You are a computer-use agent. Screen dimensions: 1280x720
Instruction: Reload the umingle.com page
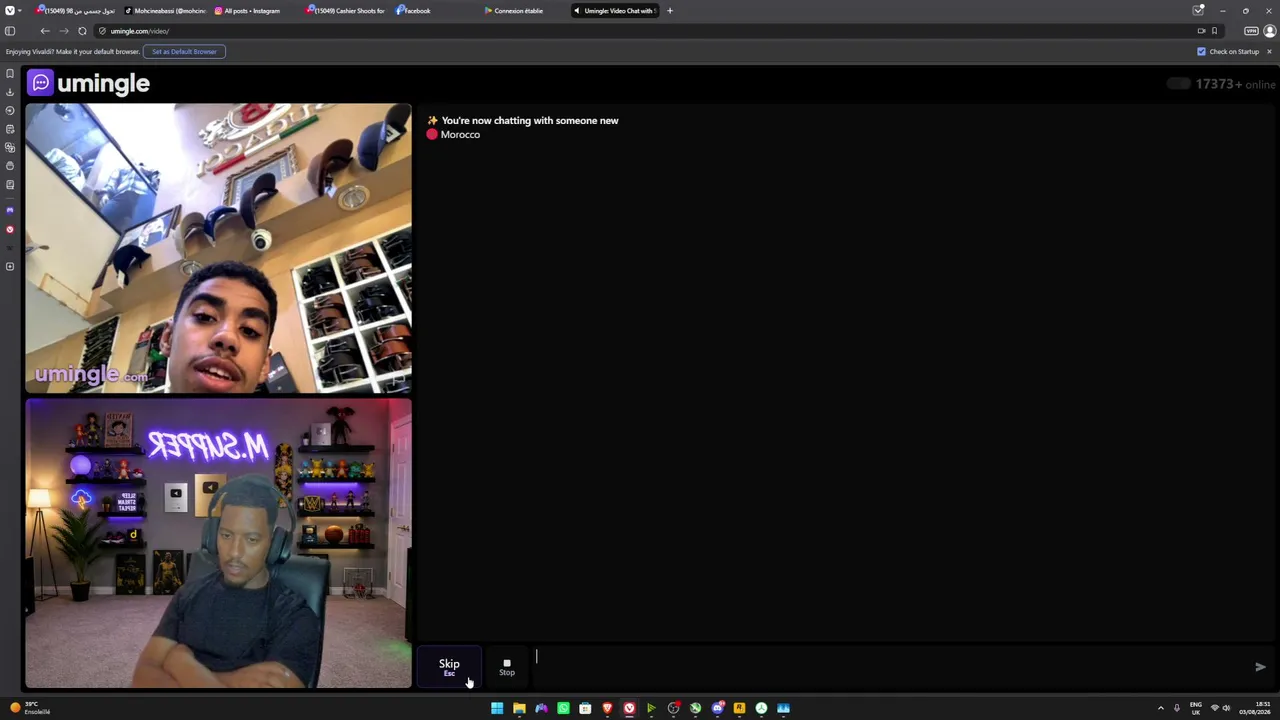[82, 31]
